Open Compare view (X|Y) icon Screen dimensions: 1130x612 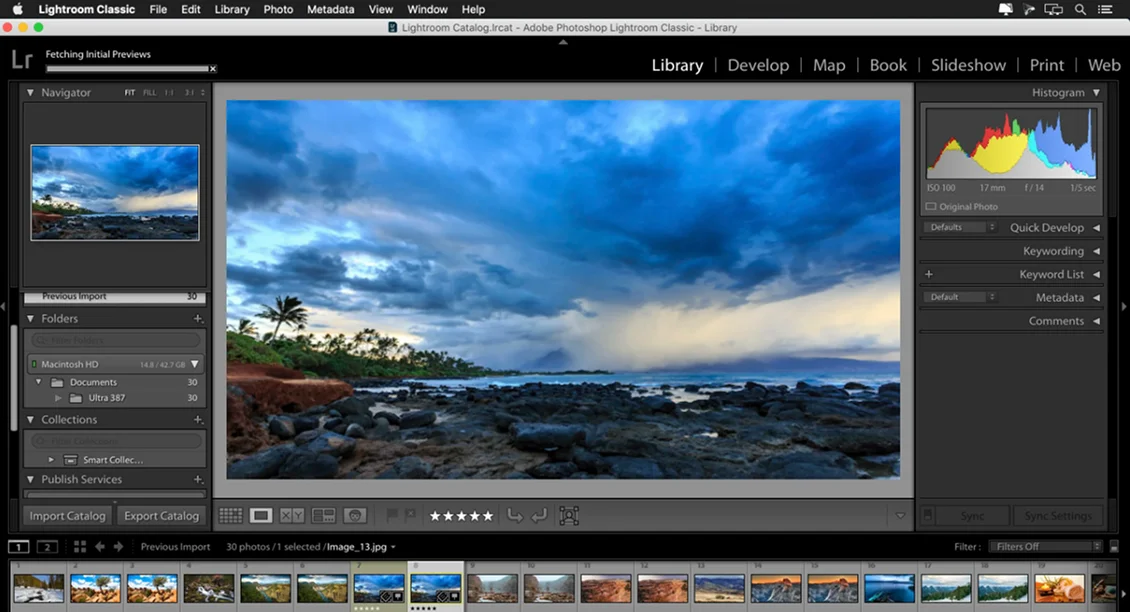[x=292, y=516]
